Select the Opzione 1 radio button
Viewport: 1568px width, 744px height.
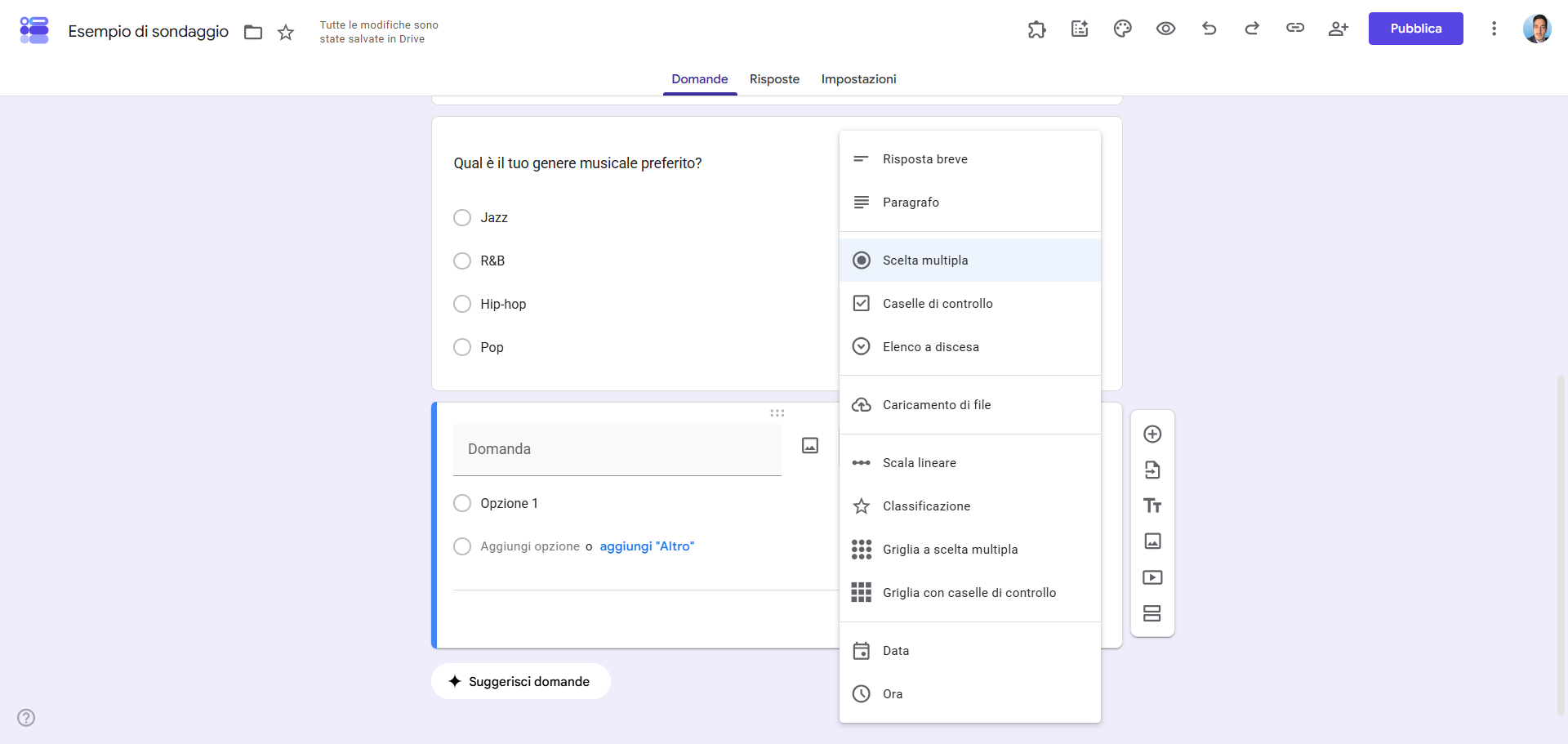click(462, 503)
